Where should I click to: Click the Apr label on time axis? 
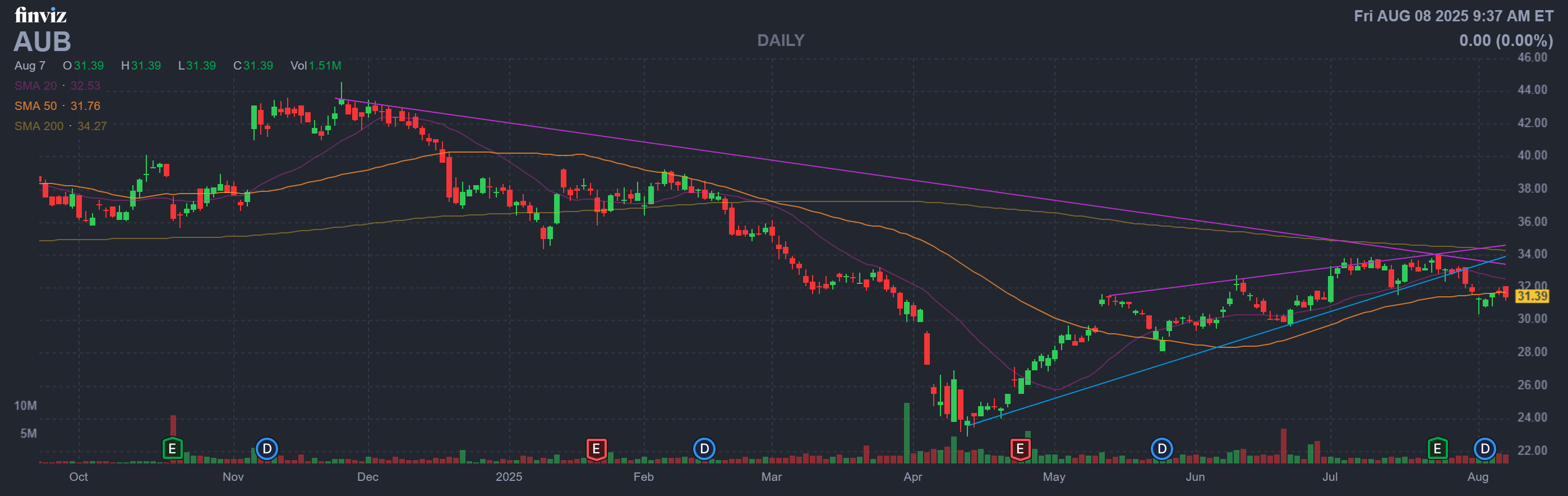[x=912, y=477]
